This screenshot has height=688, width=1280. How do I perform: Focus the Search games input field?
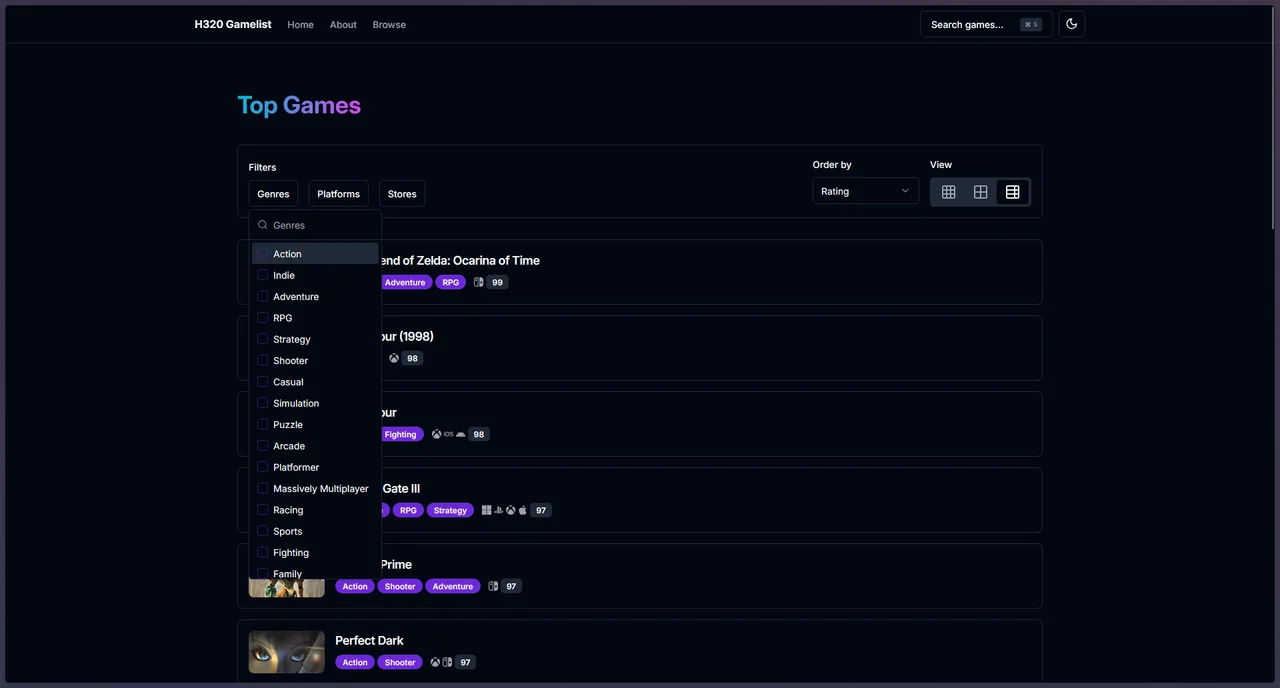tap(986, 24)
